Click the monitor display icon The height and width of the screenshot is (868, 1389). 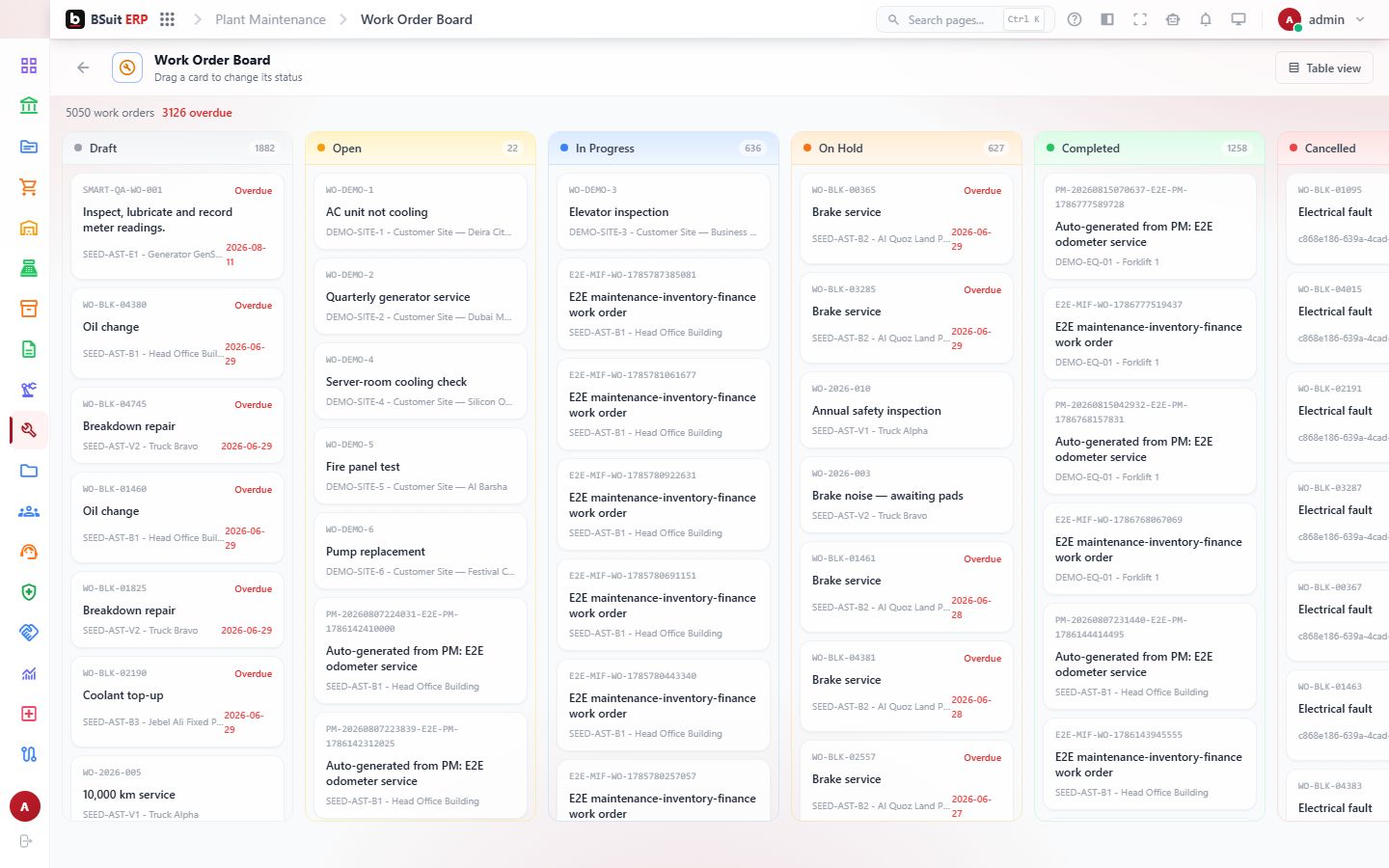click(x=1239, y=19)
